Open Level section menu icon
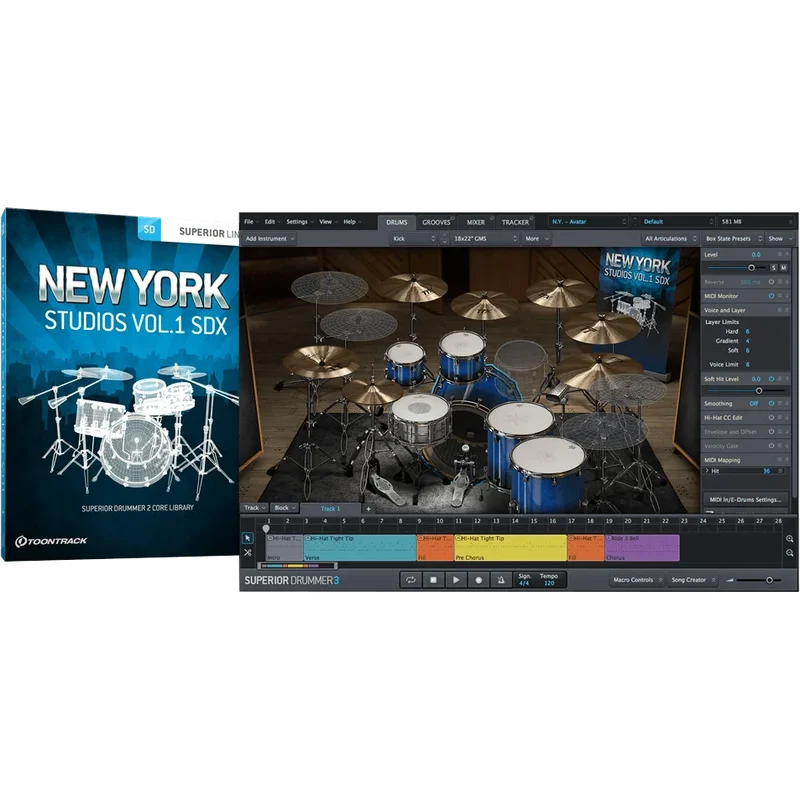The width and height of the screenshot is (800, 800). click(780, 254)
